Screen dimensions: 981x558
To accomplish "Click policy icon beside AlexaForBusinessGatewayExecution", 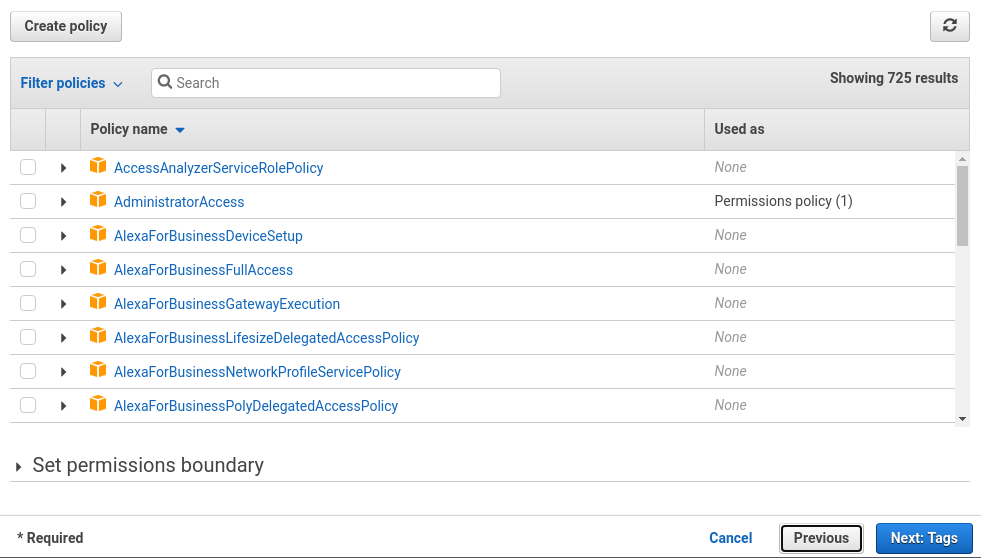I will (x=98, y=302).
